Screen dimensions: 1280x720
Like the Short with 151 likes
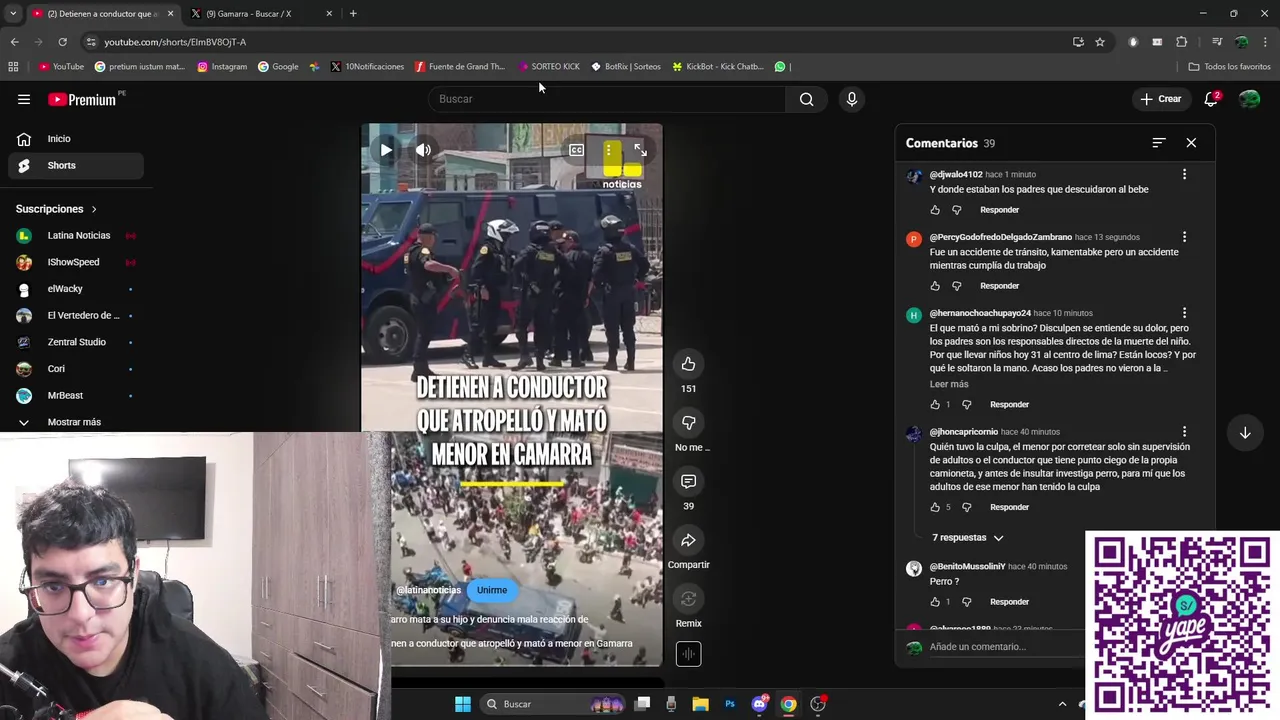tap(688, 364)
